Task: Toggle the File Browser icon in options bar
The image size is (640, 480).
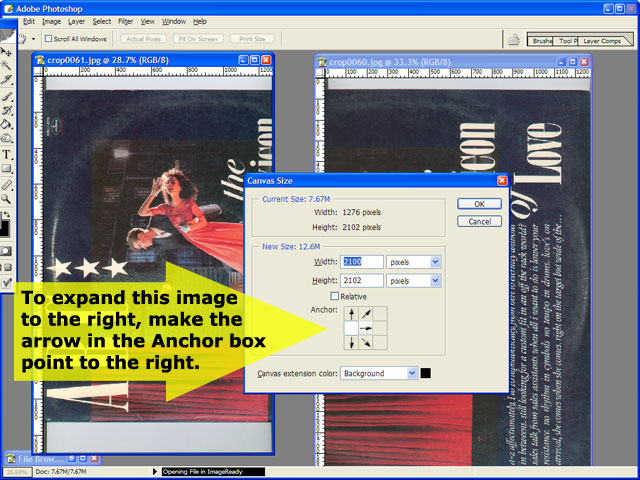Action: pos(514,40)
